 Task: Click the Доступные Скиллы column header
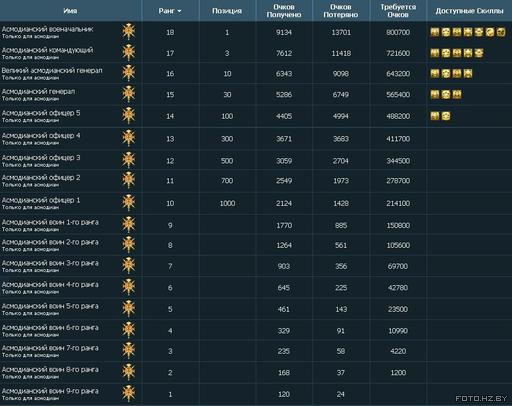point(469,11)
